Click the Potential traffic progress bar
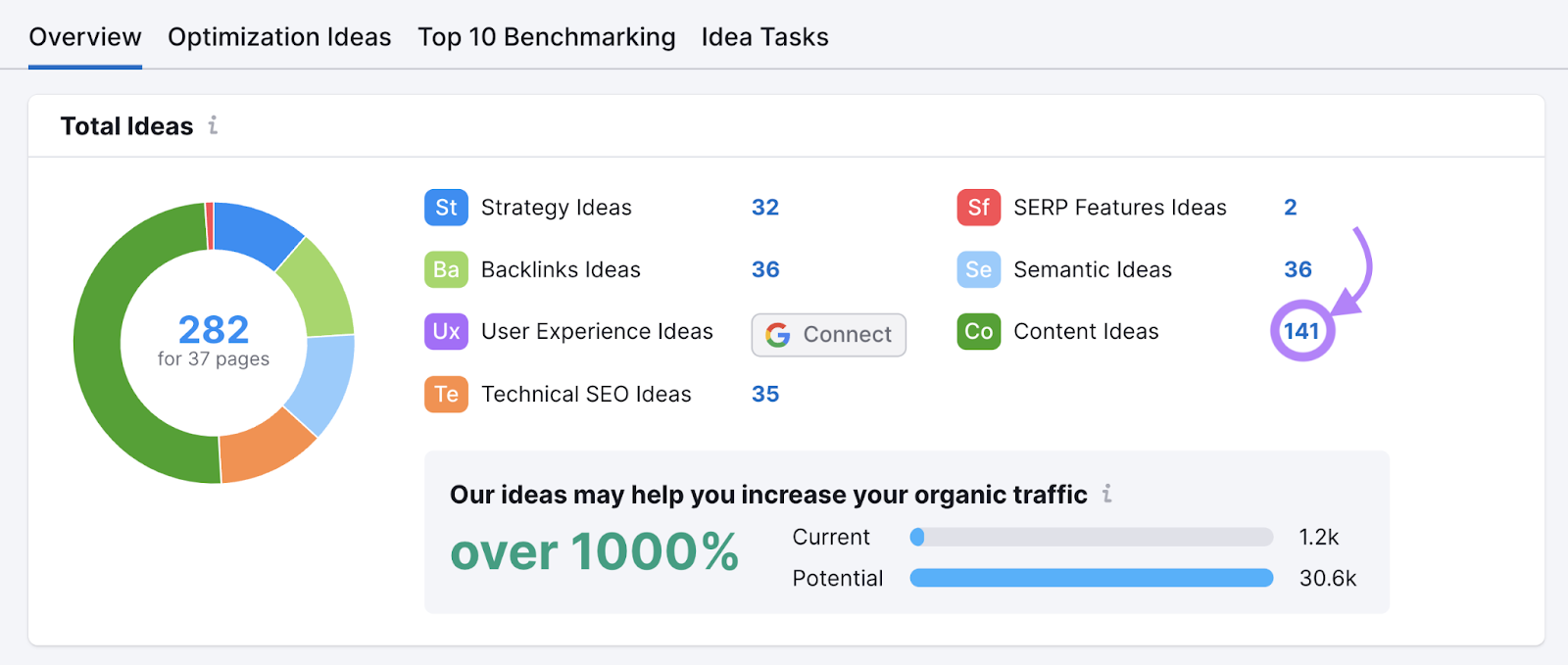The width and height of the screenshot is (1568, 665). (x=1091, y=578)
